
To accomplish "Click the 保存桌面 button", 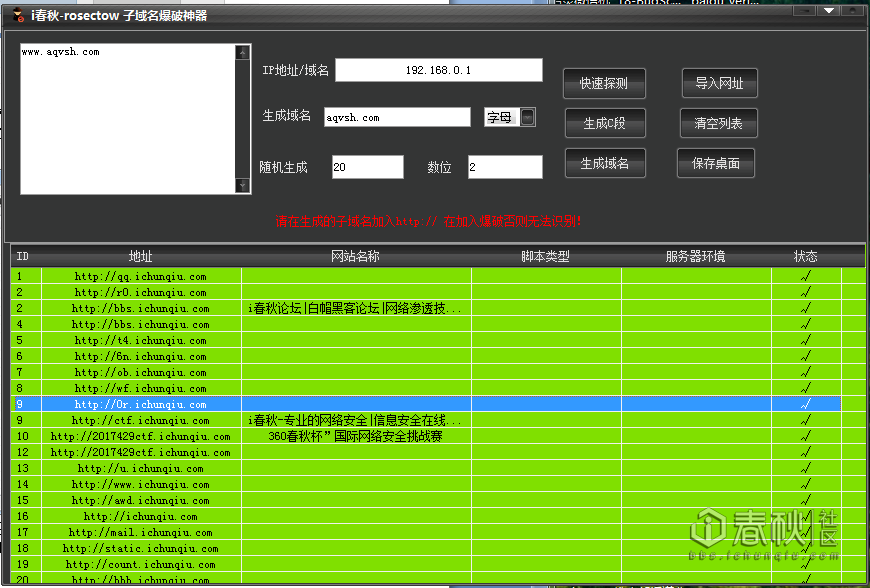I will coord(716,163).
